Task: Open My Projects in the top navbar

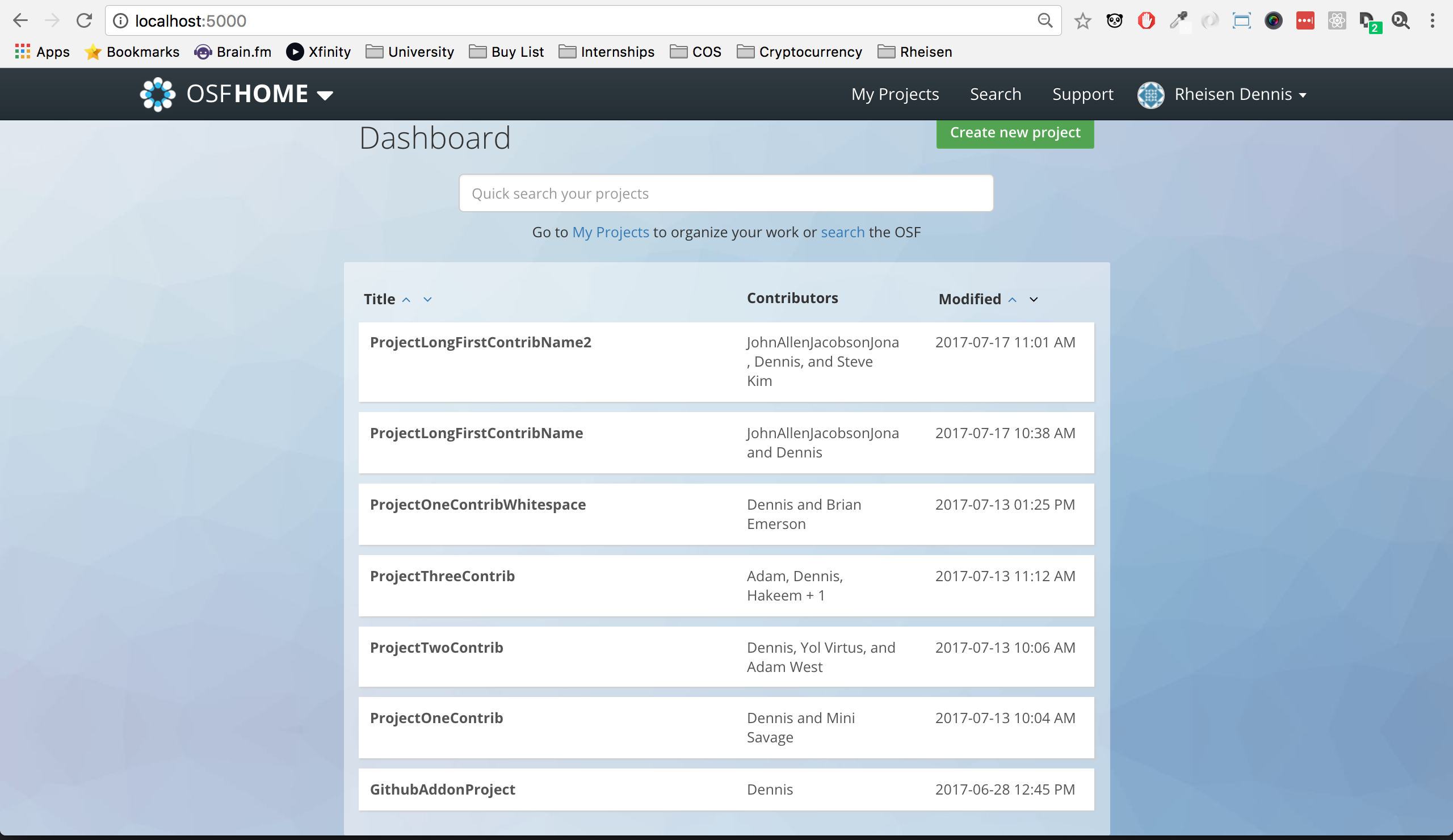Action: click(x=895, y=94)
